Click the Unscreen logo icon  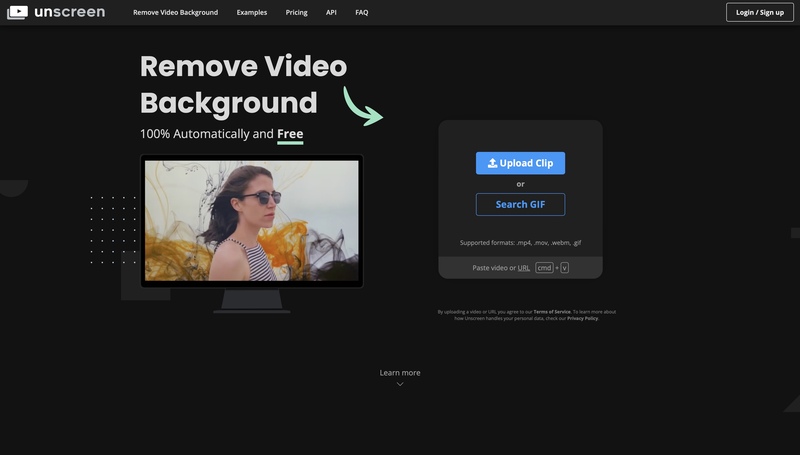coord(17,12)
